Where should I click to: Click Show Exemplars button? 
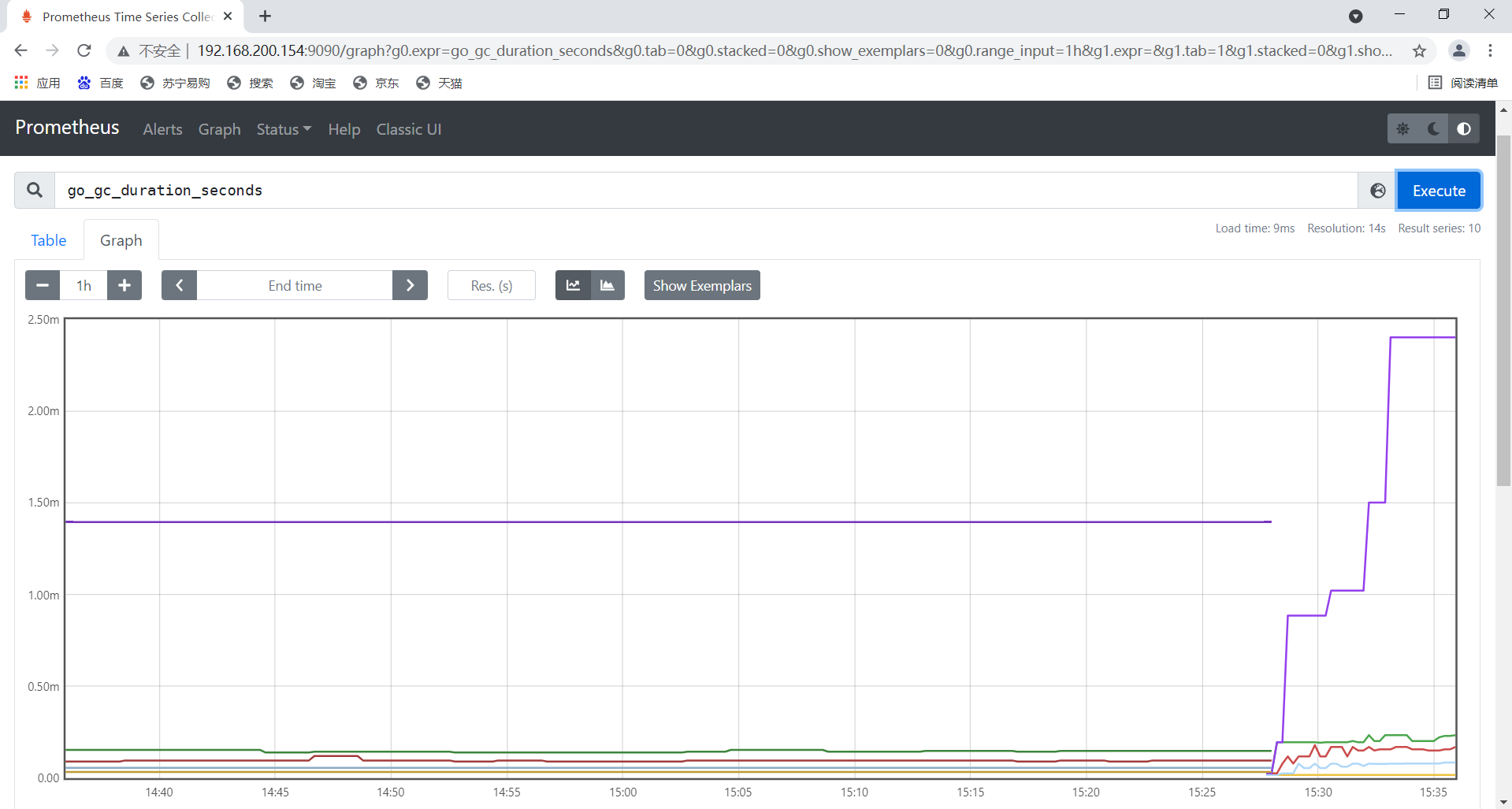pos(702,285)
